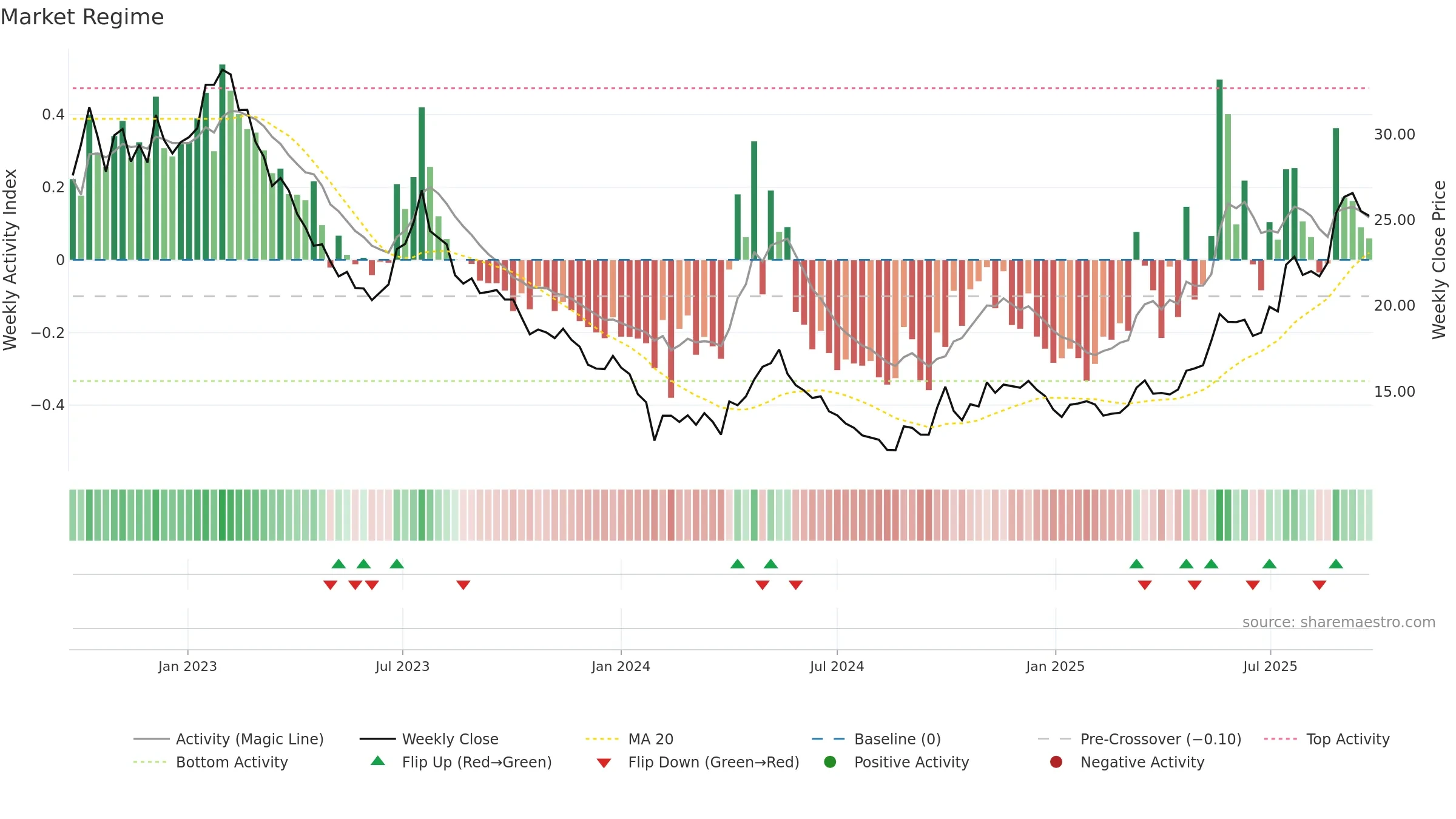The image size is (1456, 819).
Task: Click the tall green bar after Jul 2023
Action: 422,184
